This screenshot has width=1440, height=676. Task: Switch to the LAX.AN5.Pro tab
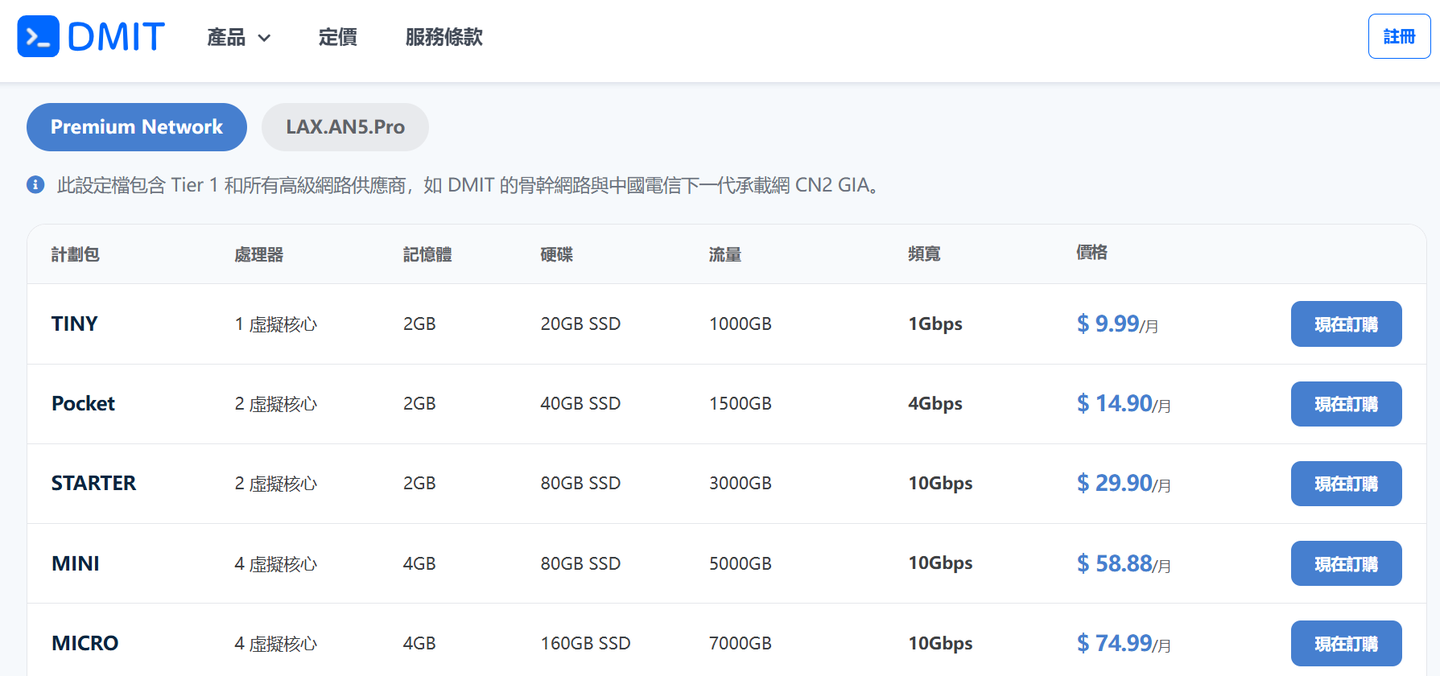tap(345, 127)
